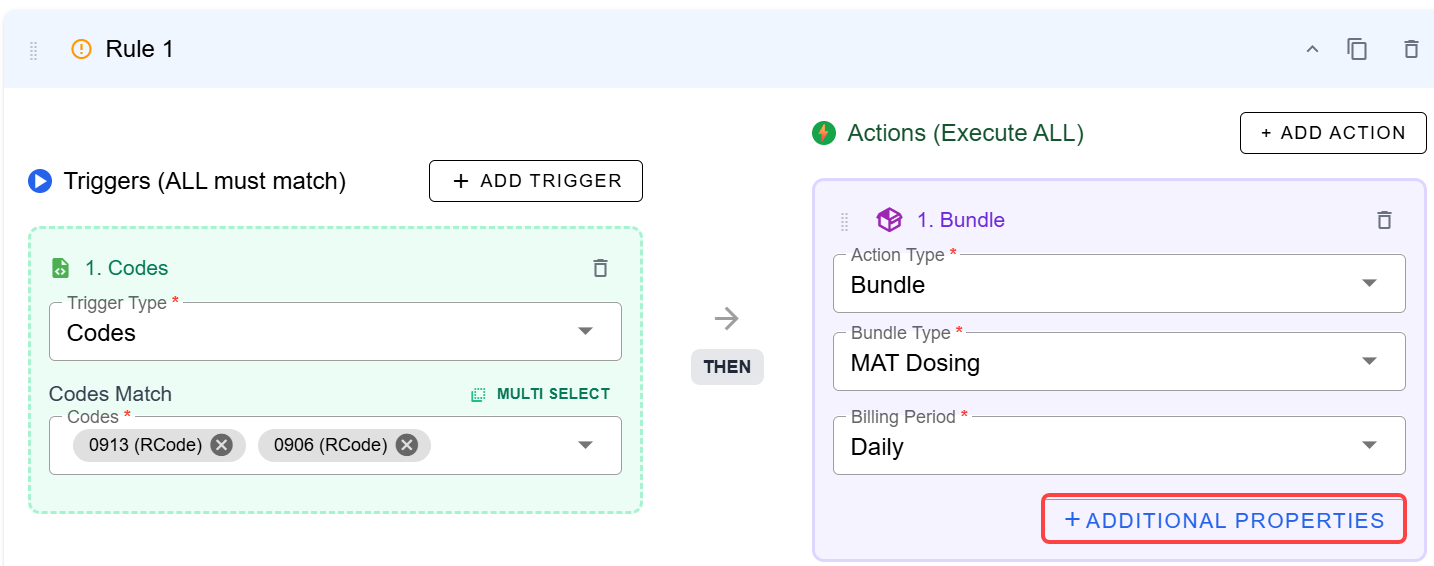Image resolution: width=1434 pixels, height=566 pixels.
Task: Click the Add Action button
Action: click(x=1333, y=133)
